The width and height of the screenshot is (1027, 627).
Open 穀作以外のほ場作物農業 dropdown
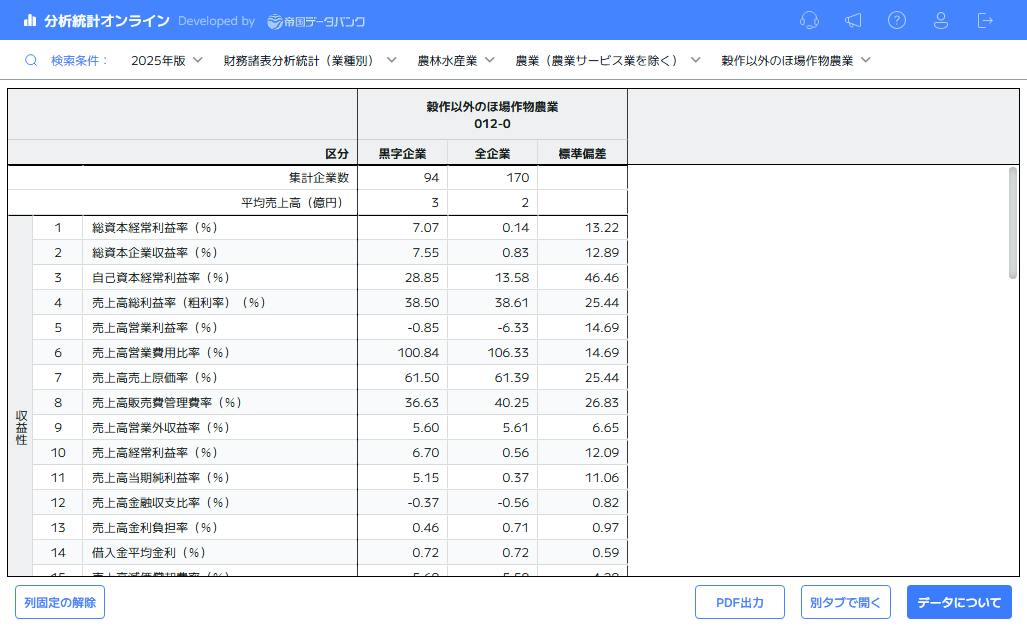click(x=795, y=60)
